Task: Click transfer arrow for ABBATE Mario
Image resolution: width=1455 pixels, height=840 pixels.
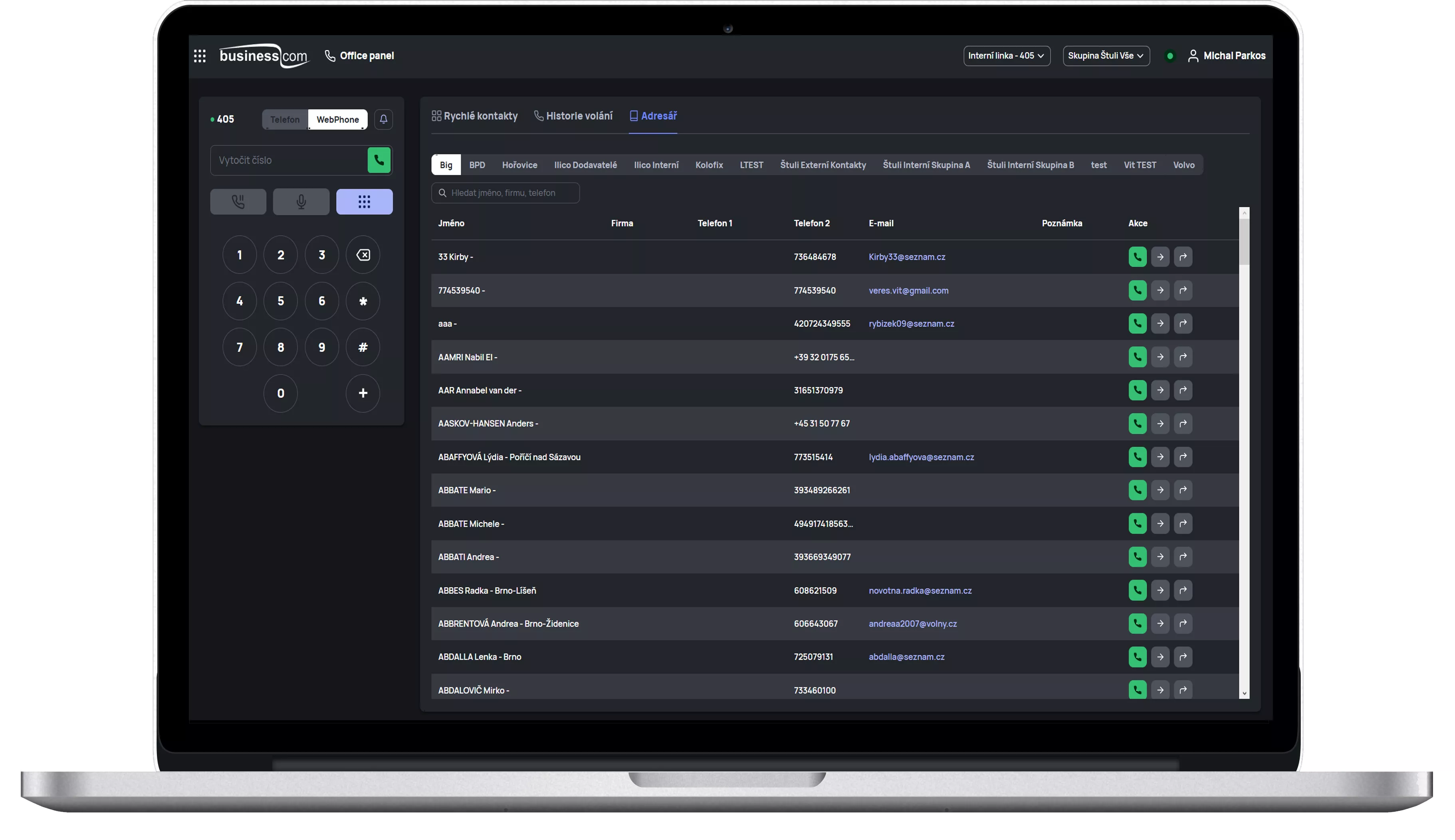Action: [1160, 490]
